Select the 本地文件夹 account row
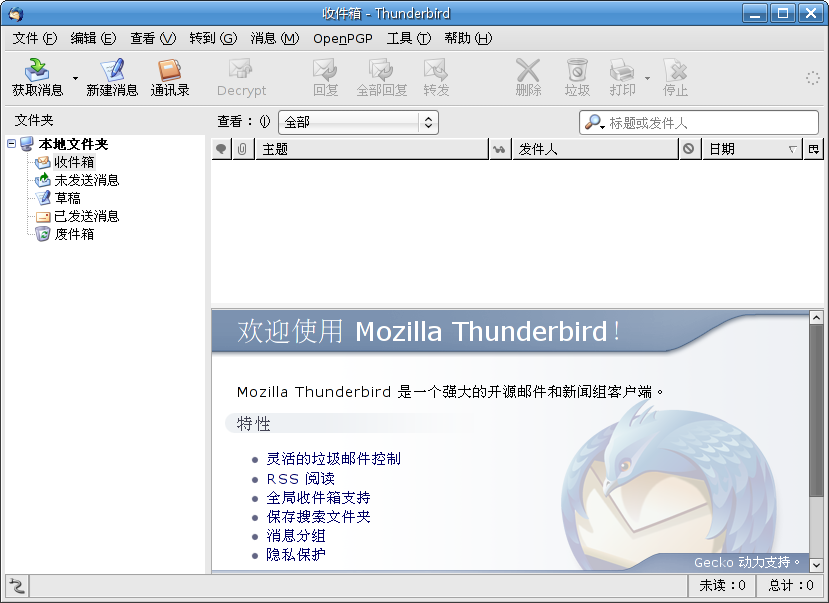The image size is (829, 603). [x=73, y=144]
